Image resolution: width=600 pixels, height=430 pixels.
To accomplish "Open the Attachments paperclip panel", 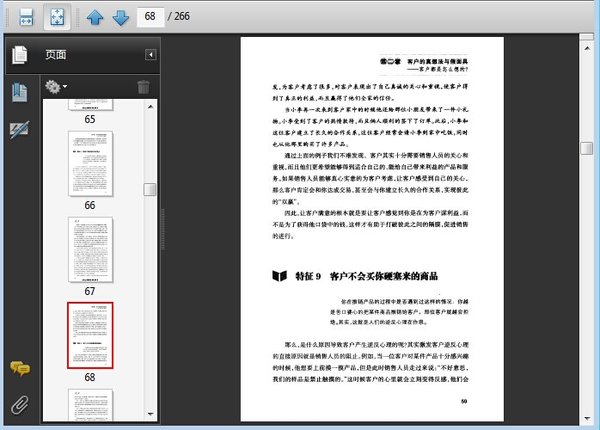I will point(19,405).
